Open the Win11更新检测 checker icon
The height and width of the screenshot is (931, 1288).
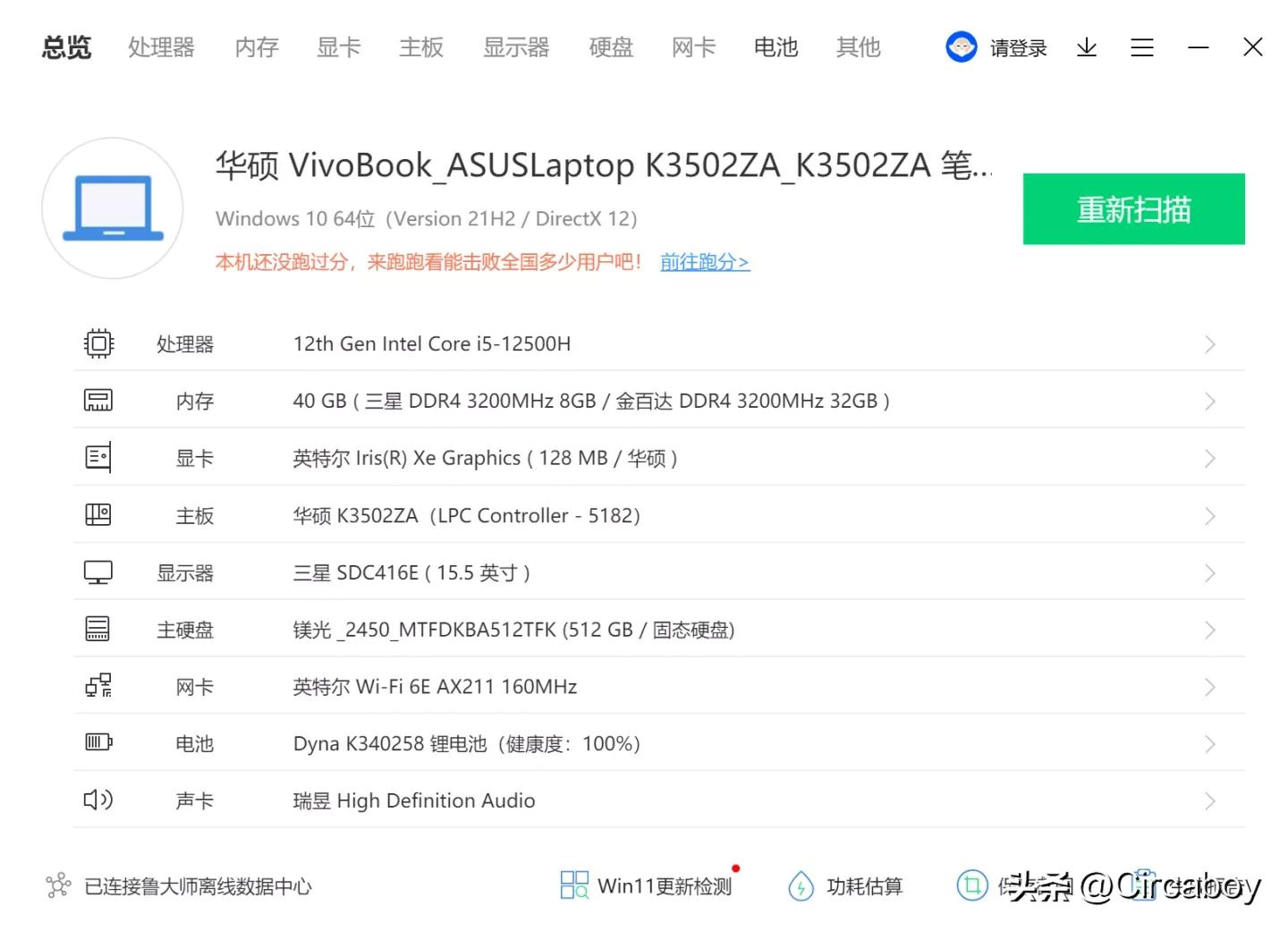573,885
